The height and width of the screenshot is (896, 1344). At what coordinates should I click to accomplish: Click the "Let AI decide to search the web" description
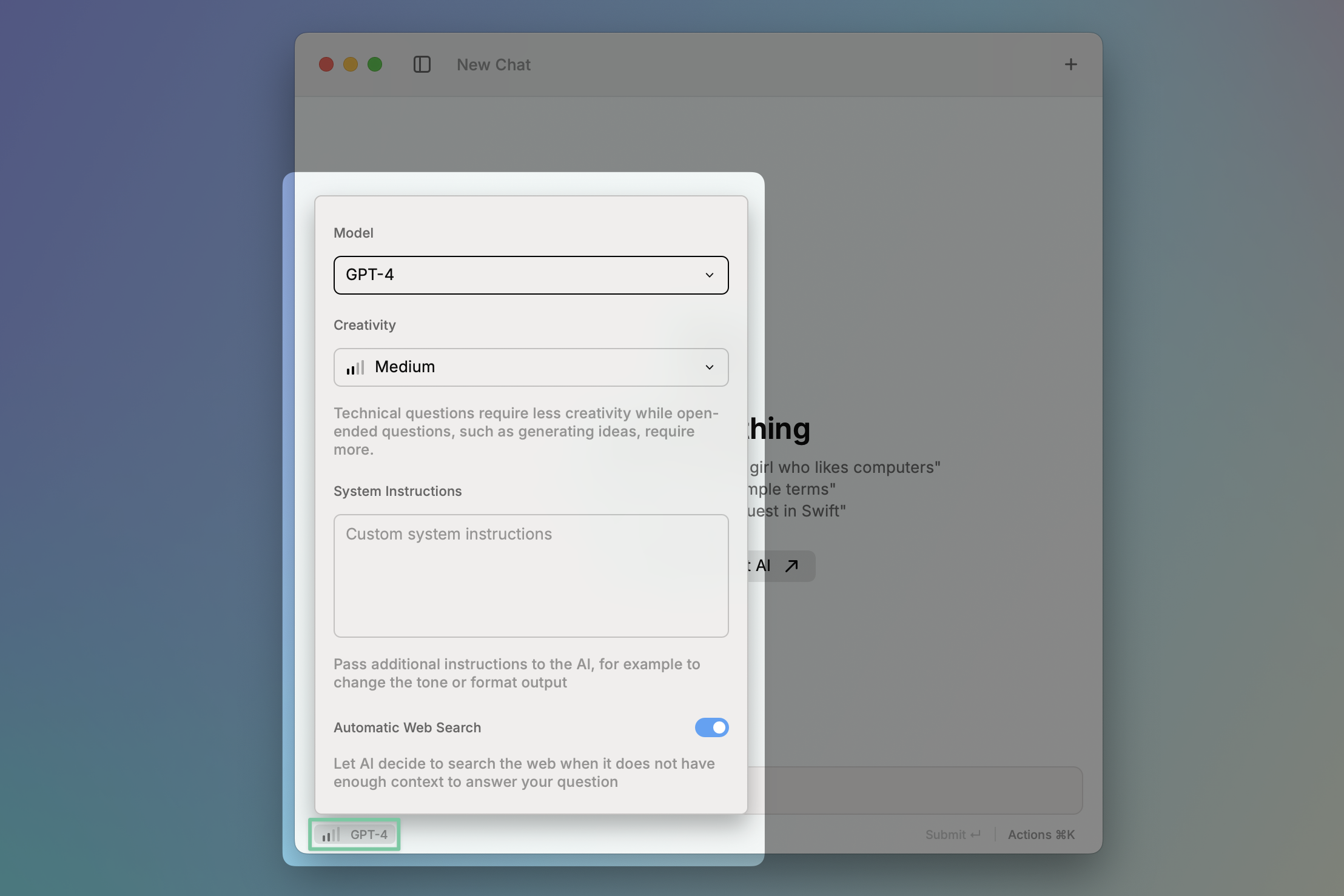pos(524,773)
